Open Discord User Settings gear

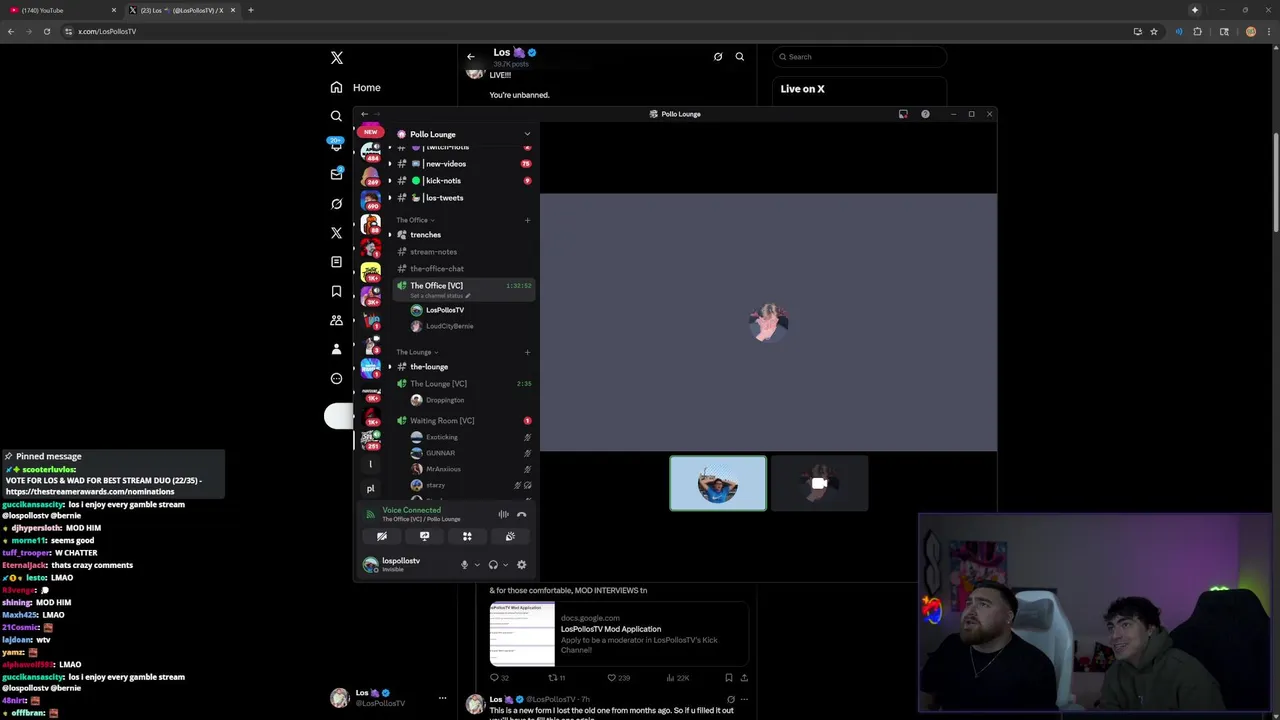(x=521, y=565)
